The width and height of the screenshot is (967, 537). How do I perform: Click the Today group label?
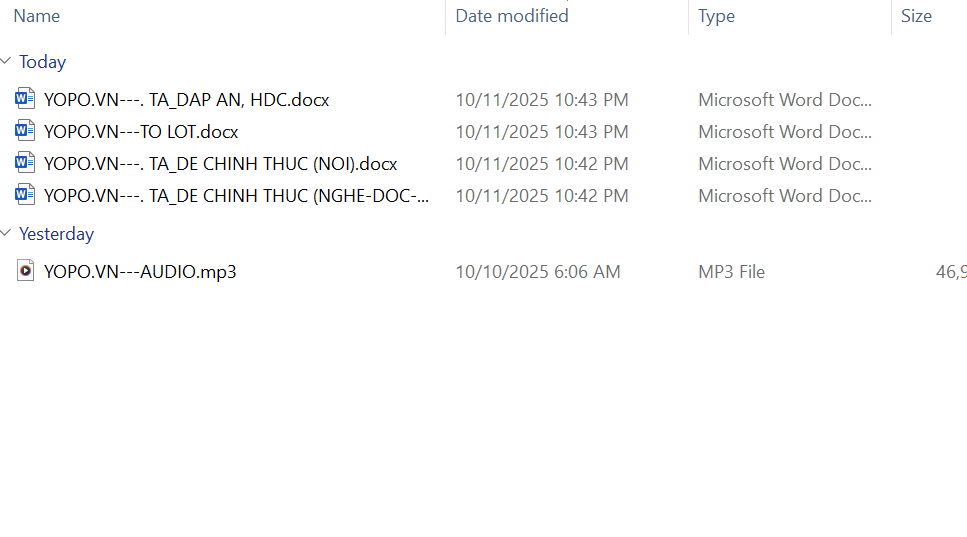[x=42, y=62]
